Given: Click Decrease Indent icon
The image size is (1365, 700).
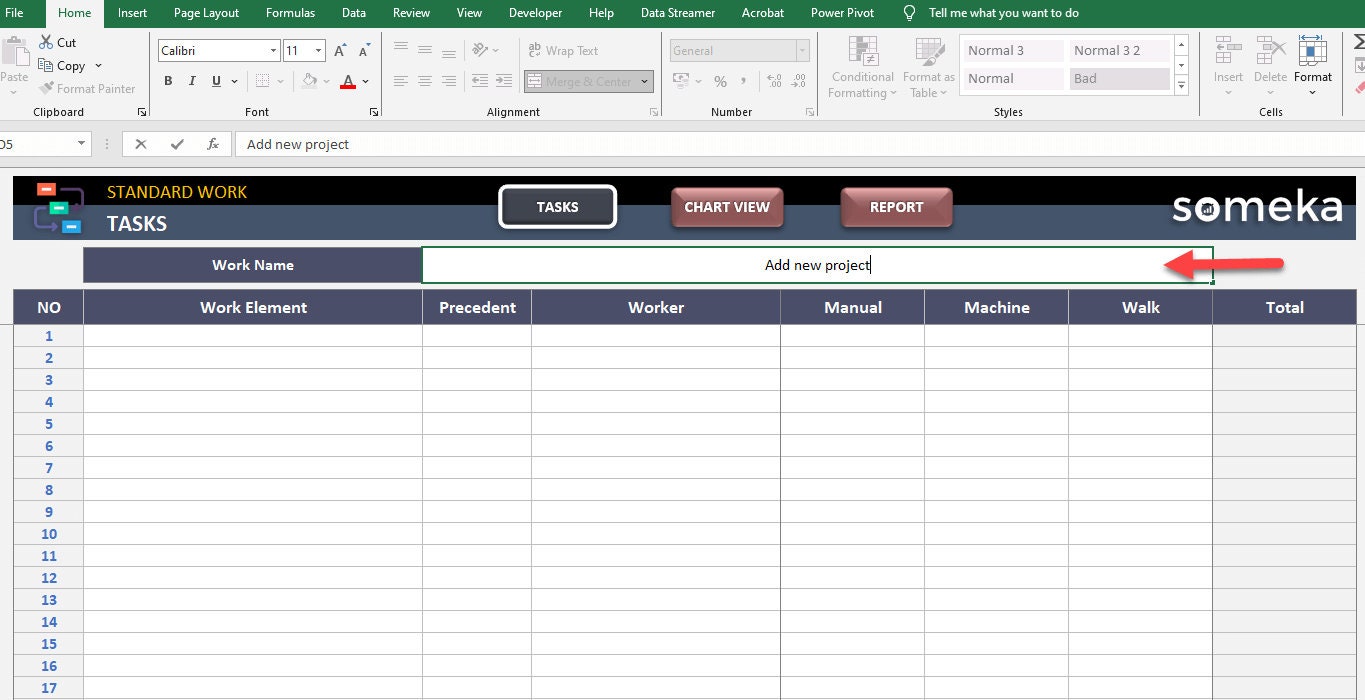Looking at the screenshot, I should tap(480, 81).
